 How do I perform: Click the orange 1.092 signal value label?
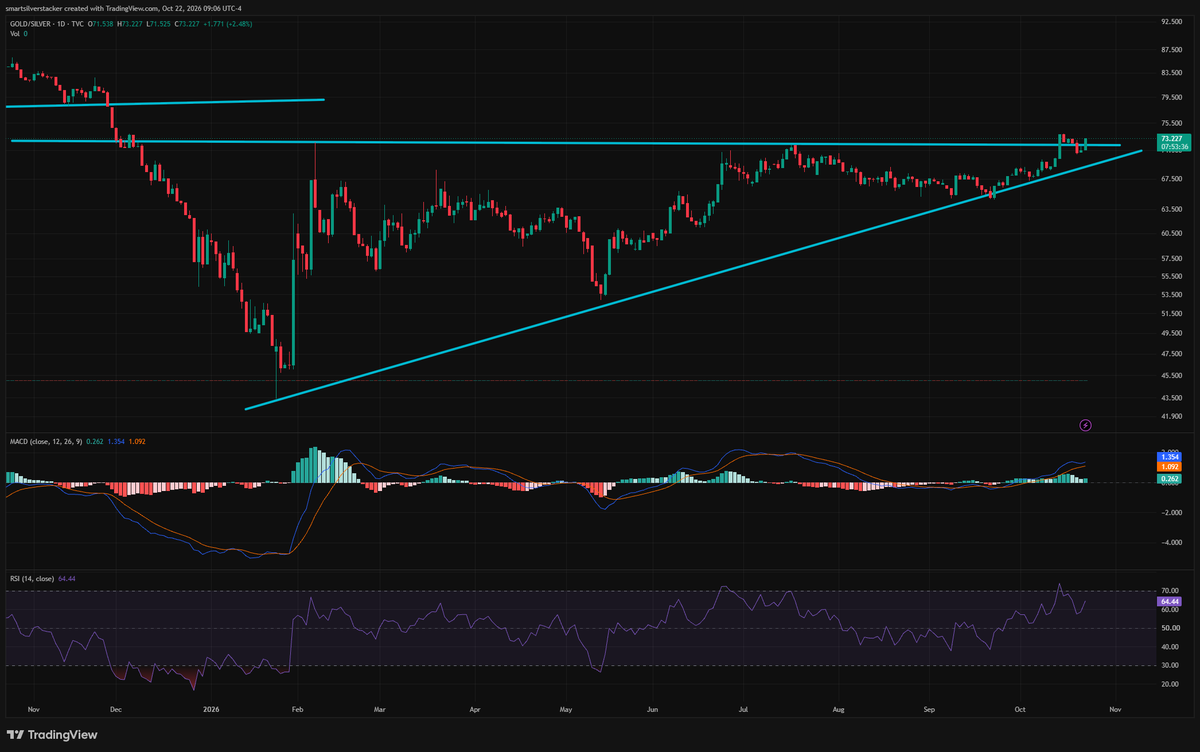(x=1170, y=466)
